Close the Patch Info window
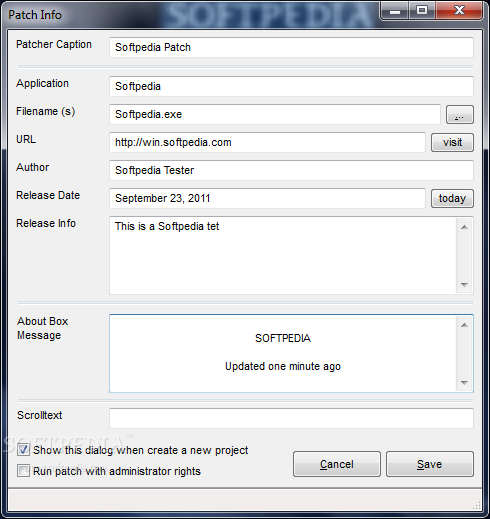 point(459,11)
